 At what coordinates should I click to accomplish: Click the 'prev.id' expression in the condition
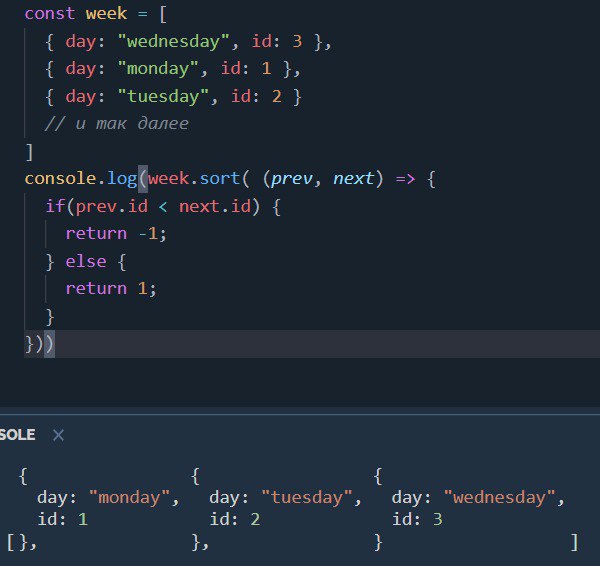click(112, 206)
